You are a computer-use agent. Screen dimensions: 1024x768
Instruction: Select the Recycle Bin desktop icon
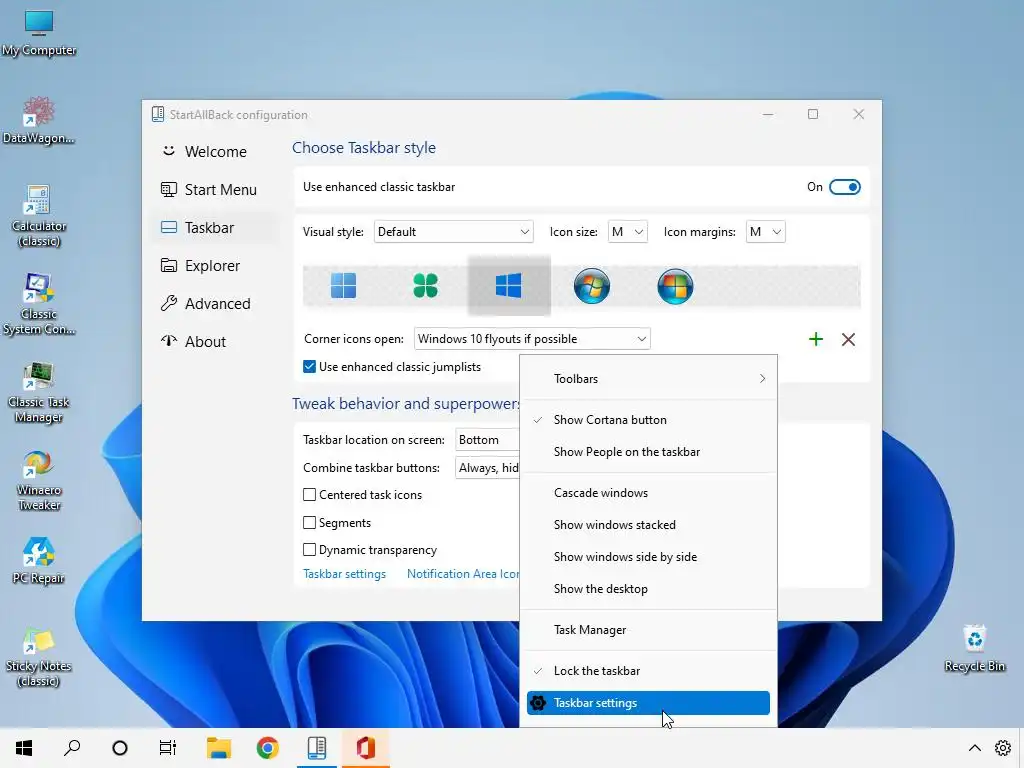coord(974,648)
